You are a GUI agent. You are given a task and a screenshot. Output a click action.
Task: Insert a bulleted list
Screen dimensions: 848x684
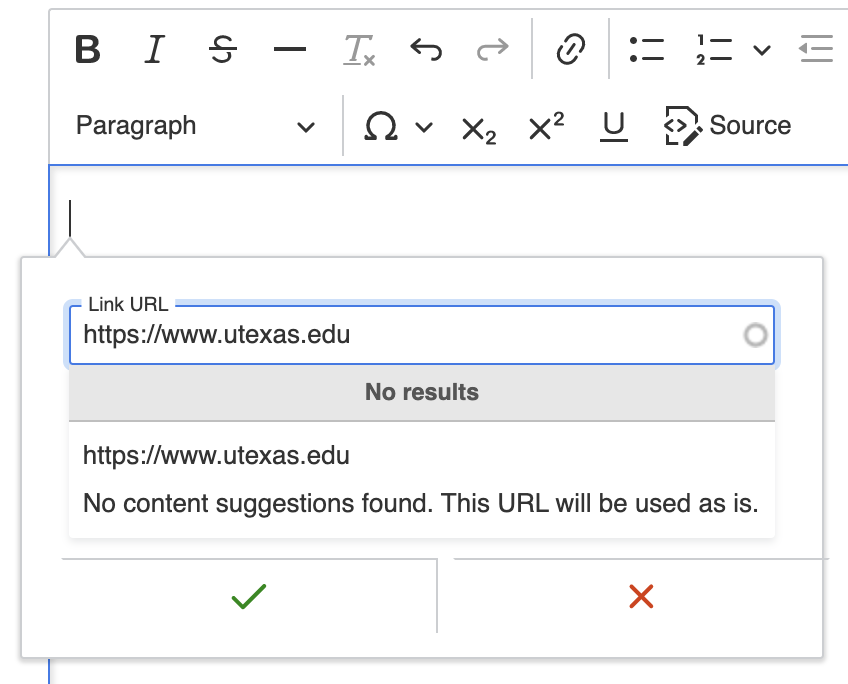tap(647, 49)
